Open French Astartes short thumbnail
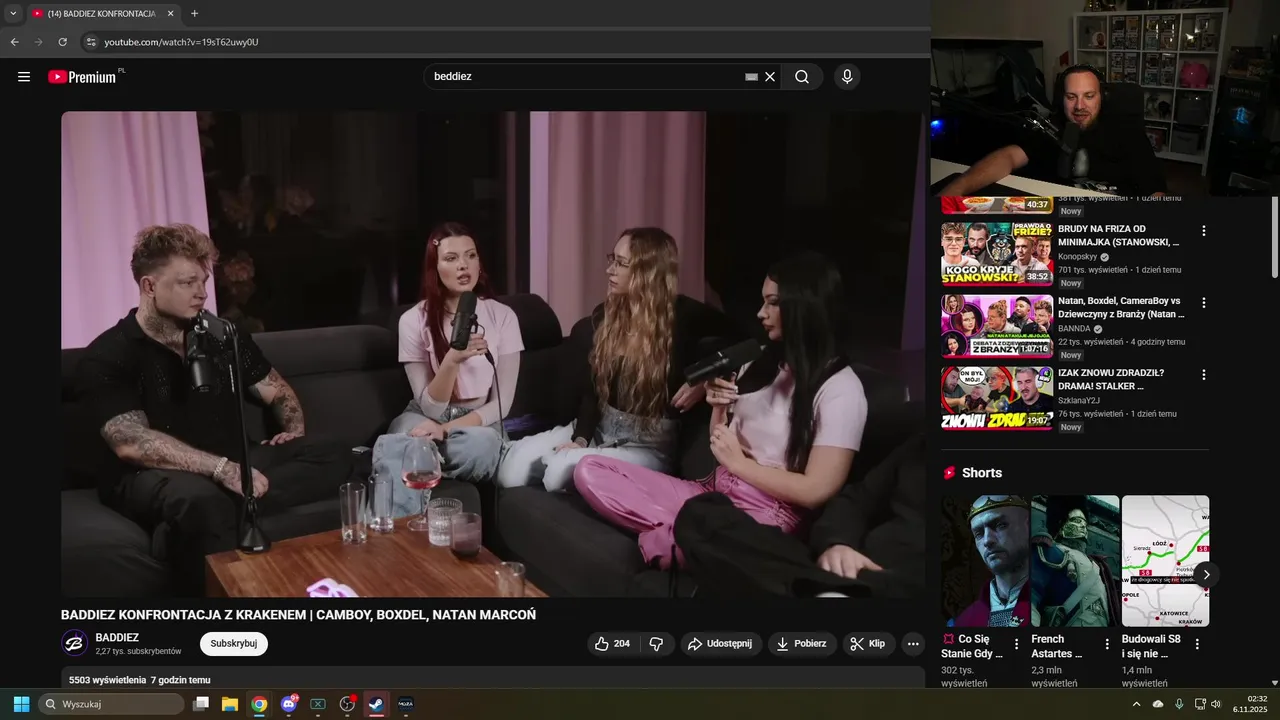 [x=1075, y=561]
